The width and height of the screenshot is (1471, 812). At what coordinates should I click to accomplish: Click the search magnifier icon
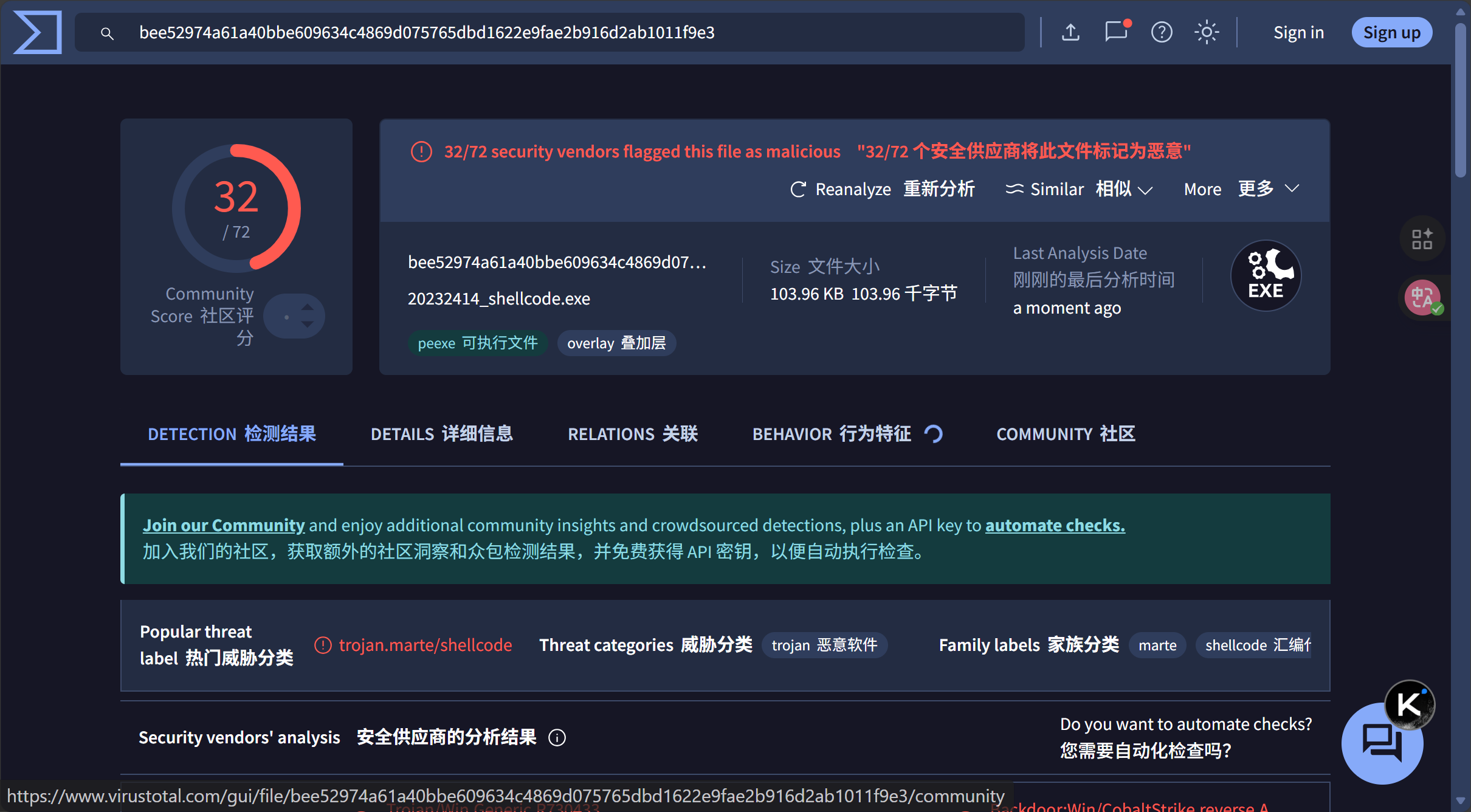click(107, 33)
